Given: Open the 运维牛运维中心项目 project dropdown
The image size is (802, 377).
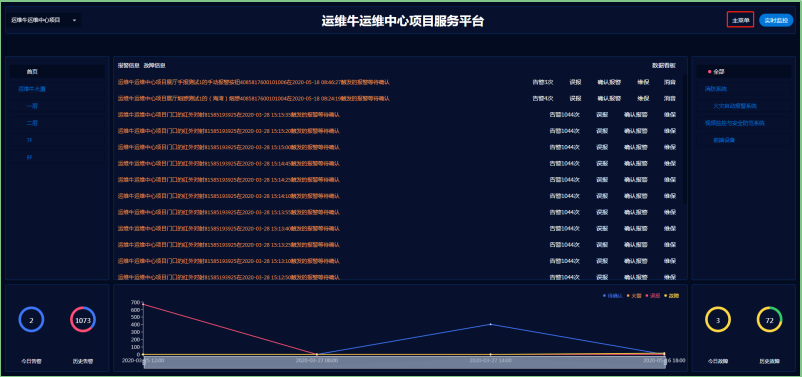Looking at the screenshot, I should 44,20.
